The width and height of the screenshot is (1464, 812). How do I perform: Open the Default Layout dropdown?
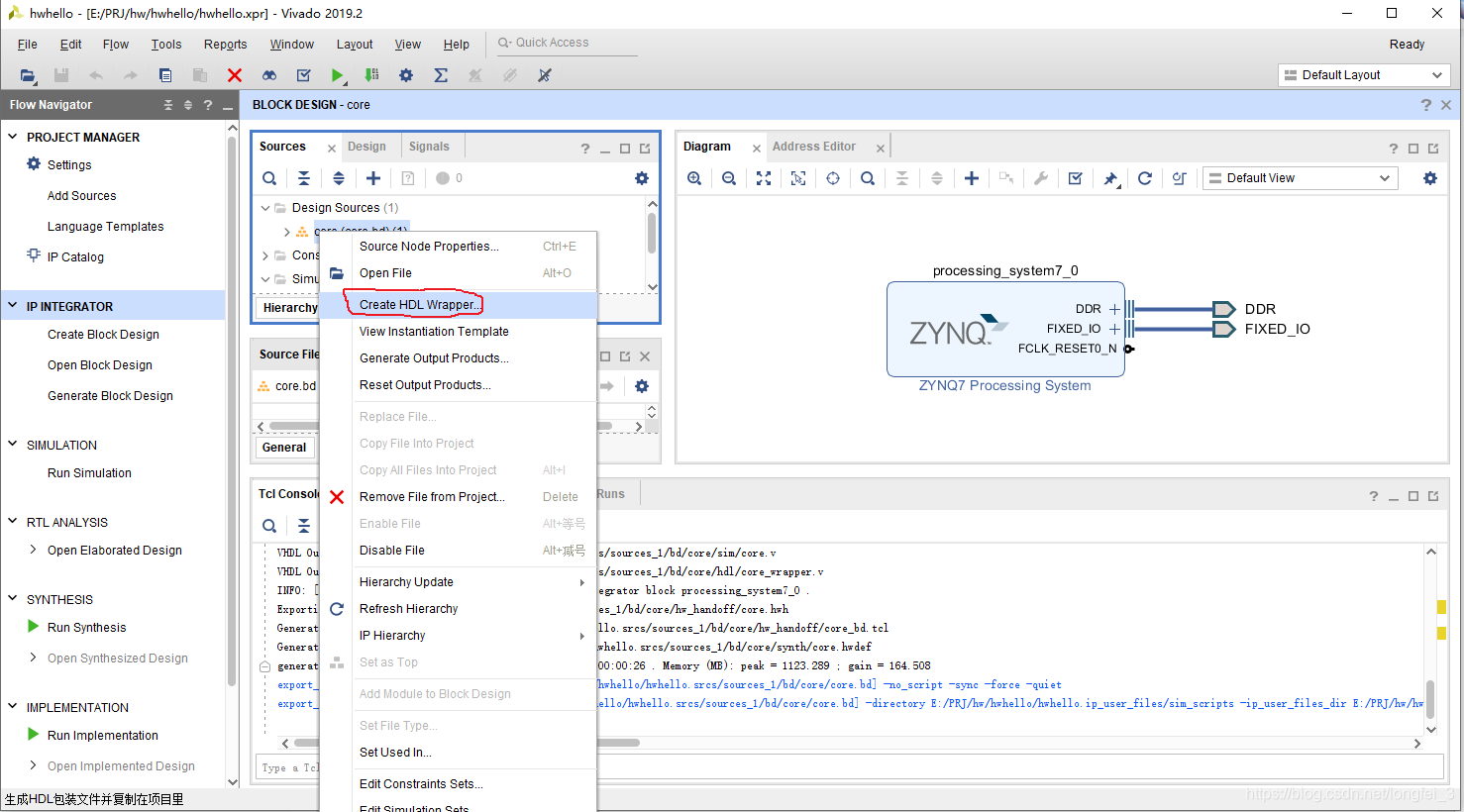pyautogui.click(x=1364, y=75)
